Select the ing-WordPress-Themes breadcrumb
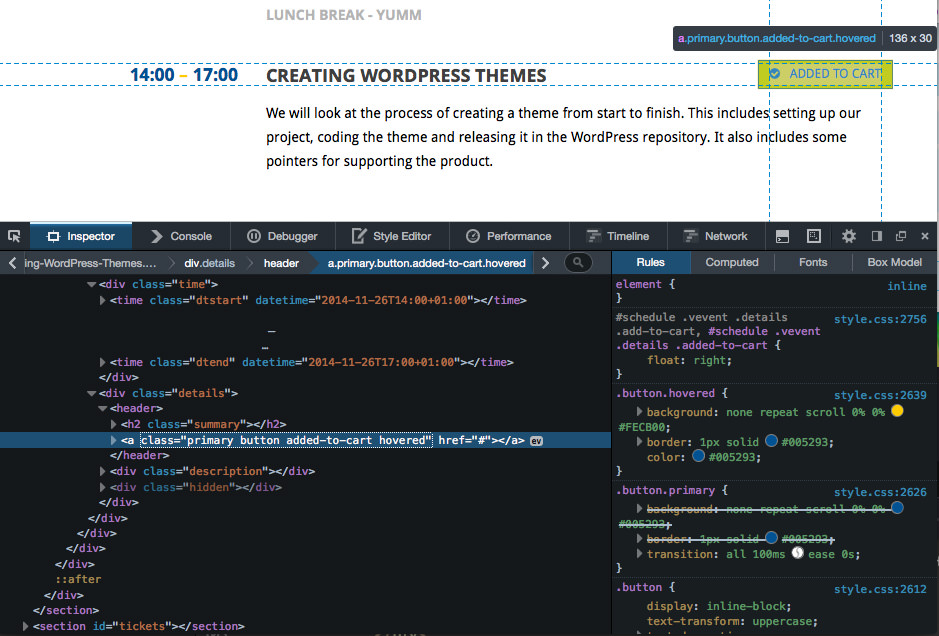 [x=90, y=263]
